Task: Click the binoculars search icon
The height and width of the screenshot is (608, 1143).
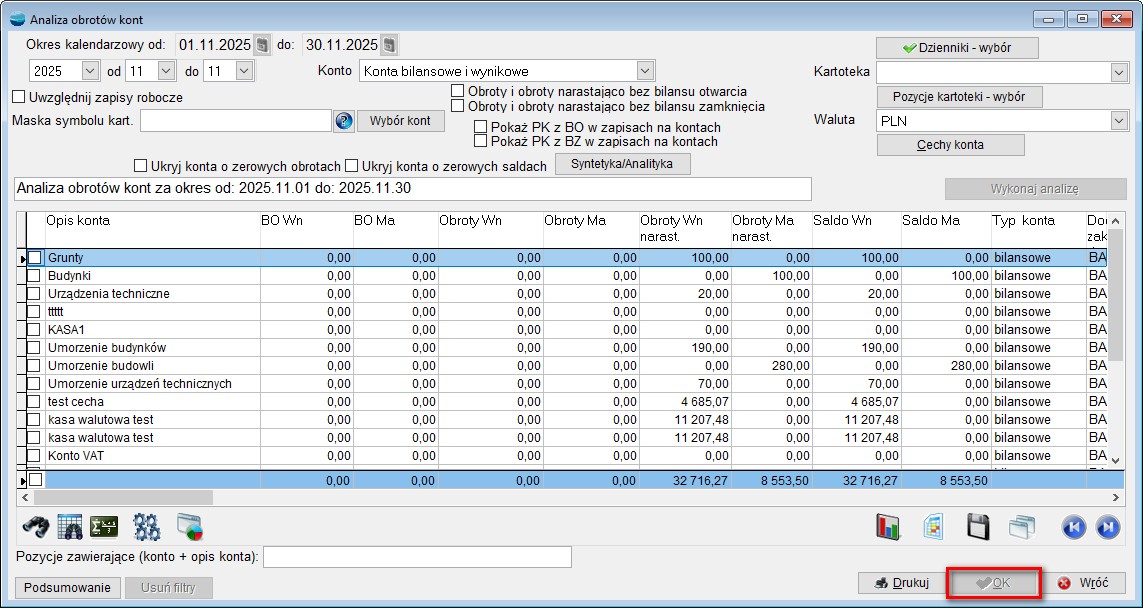Action: tap(34, 526)
